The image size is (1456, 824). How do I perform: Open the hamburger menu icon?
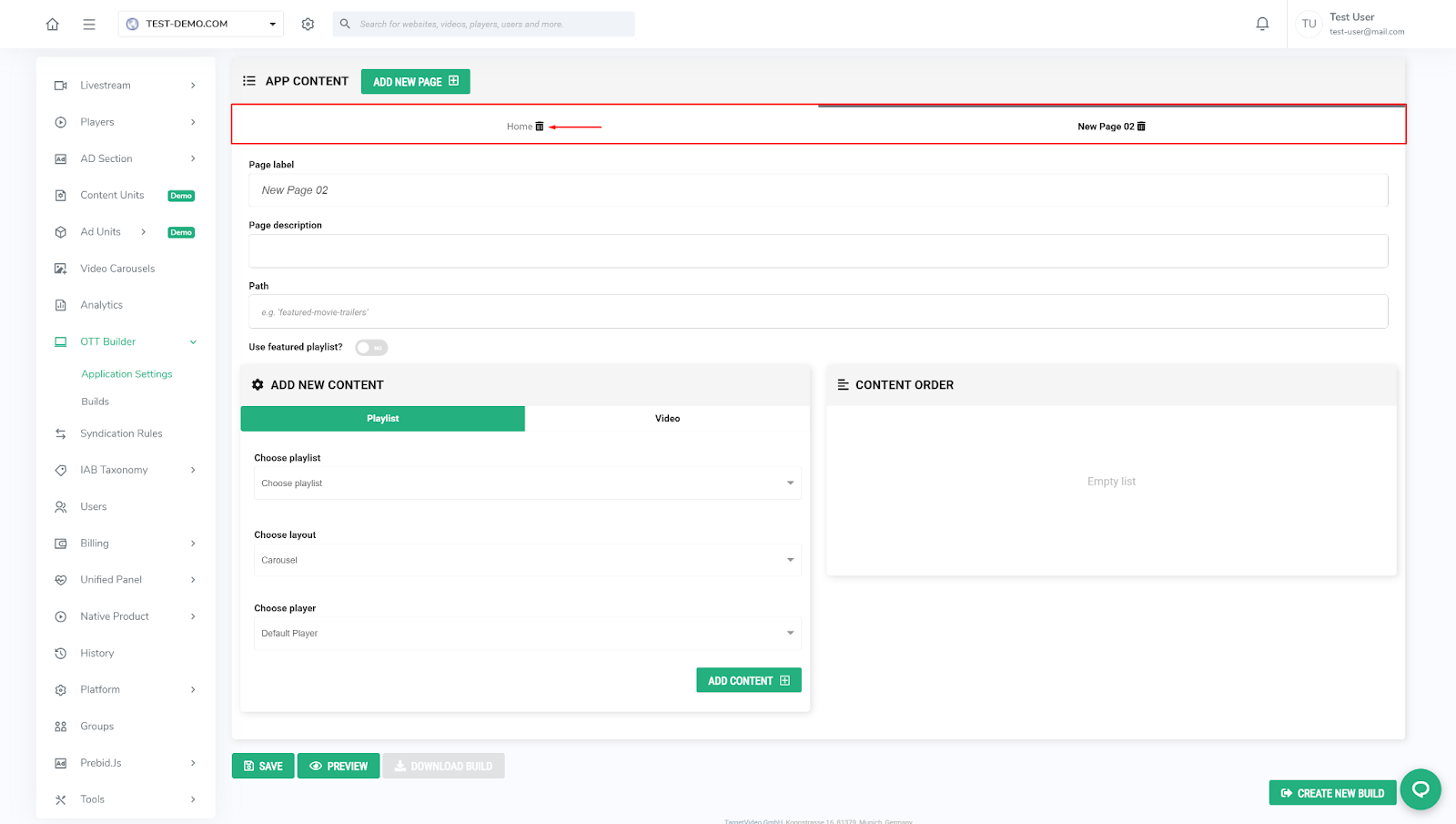coord(89,25)
